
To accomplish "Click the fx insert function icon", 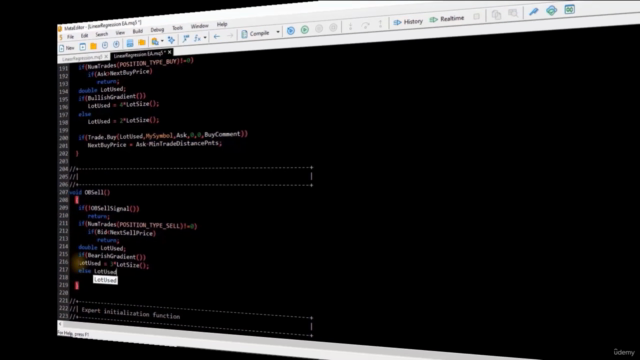I will coord(198,38).
